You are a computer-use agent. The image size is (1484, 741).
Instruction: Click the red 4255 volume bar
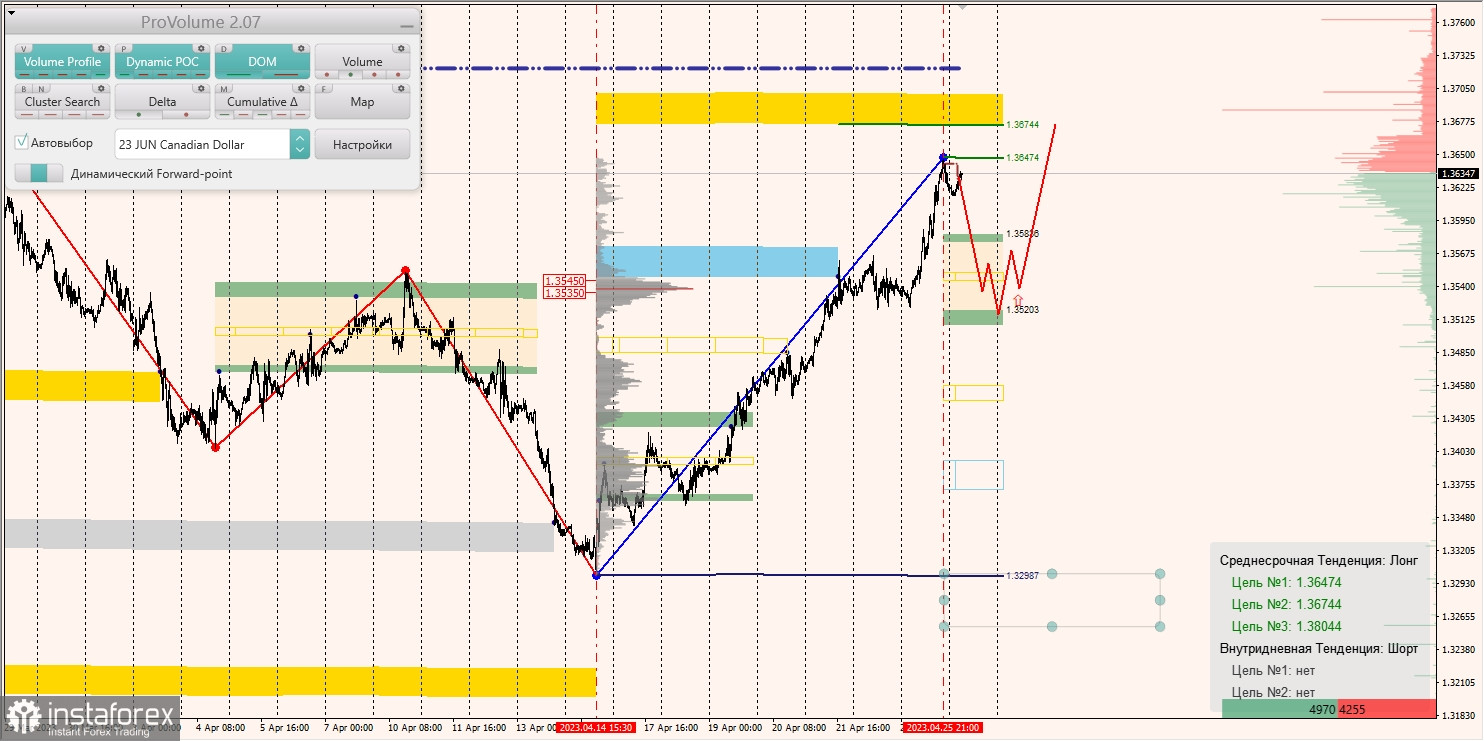[1386, 709]
